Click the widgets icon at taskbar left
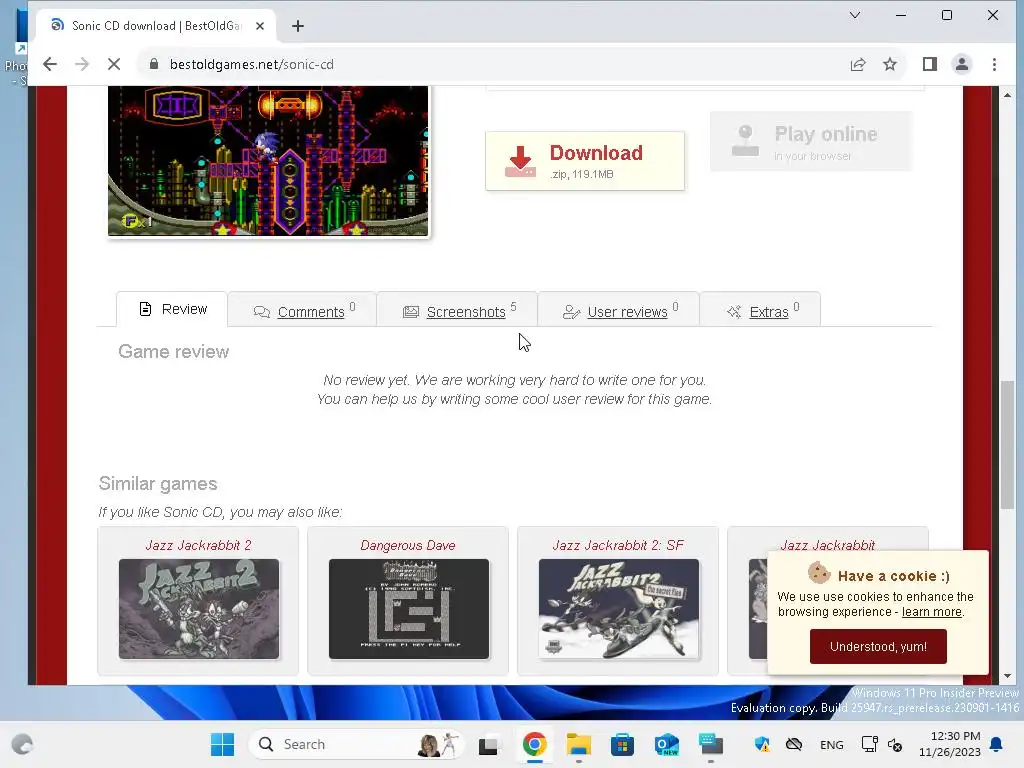Screen dimensions: 1024x768 click(x=22, y=744)
